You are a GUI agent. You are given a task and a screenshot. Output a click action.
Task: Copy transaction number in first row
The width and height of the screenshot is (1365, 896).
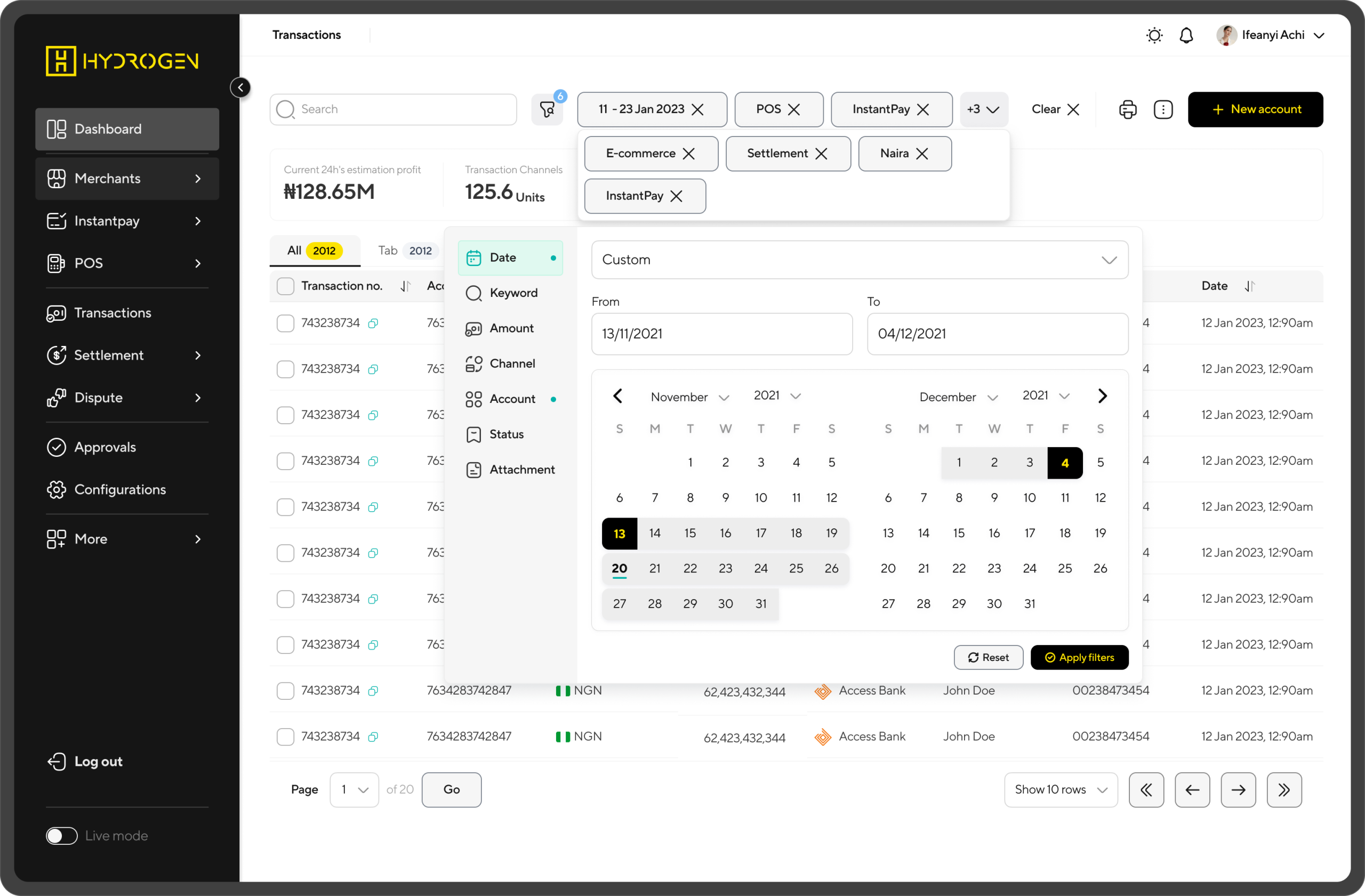[x=373, y=324]
